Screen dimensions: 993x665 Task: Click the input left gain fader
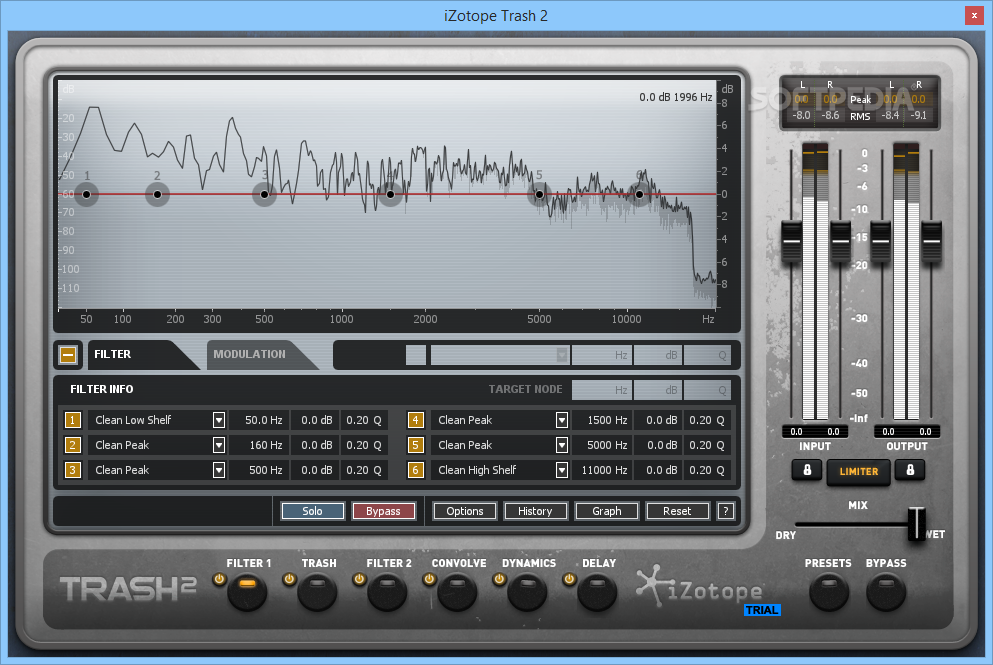click(792, 241)
